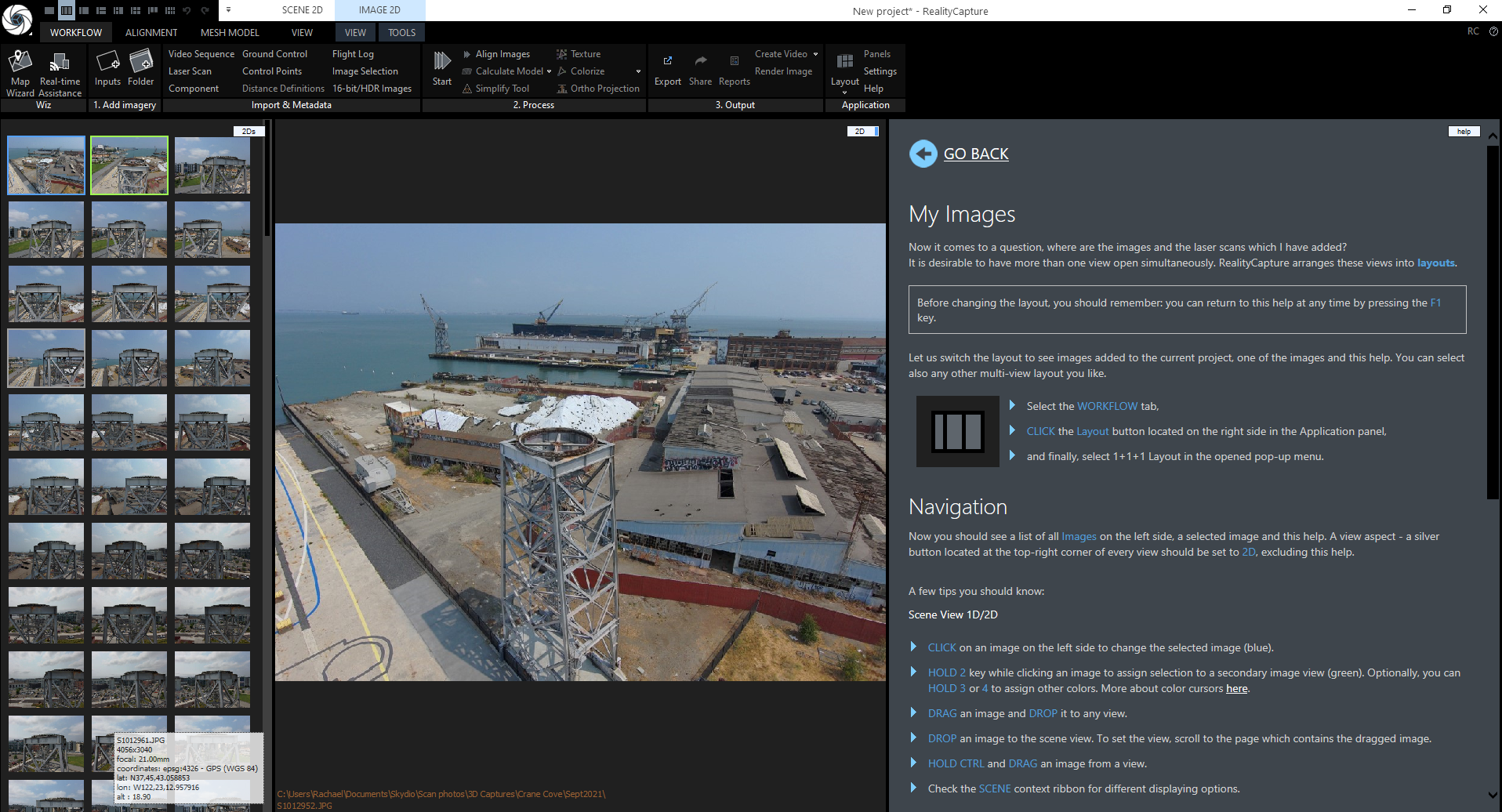1502x812 pixels.
Task: Open the Create Video dropdown
Action: 815,54
